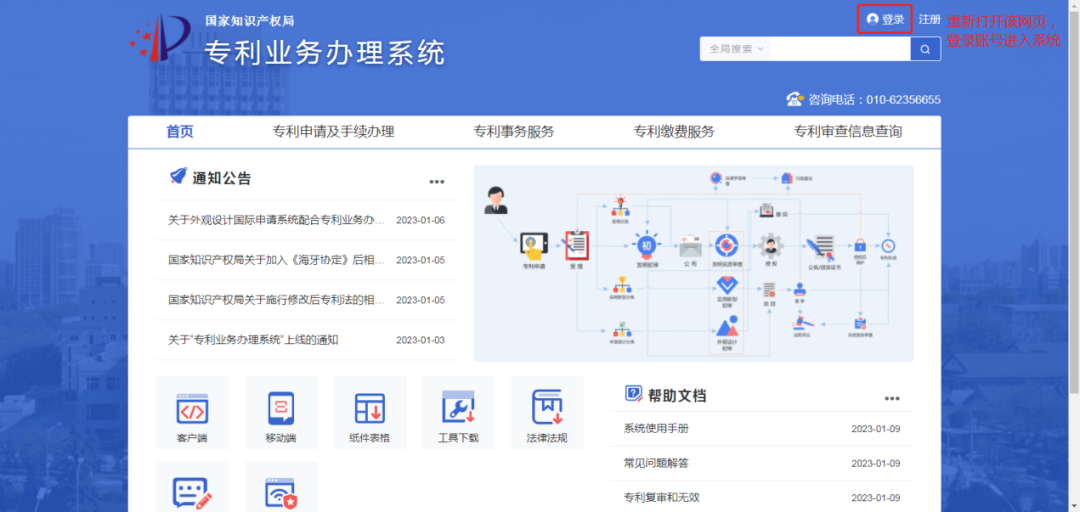
Task: Show more 通知公告 via ellipsis
Action: click(x=437, y=182)
